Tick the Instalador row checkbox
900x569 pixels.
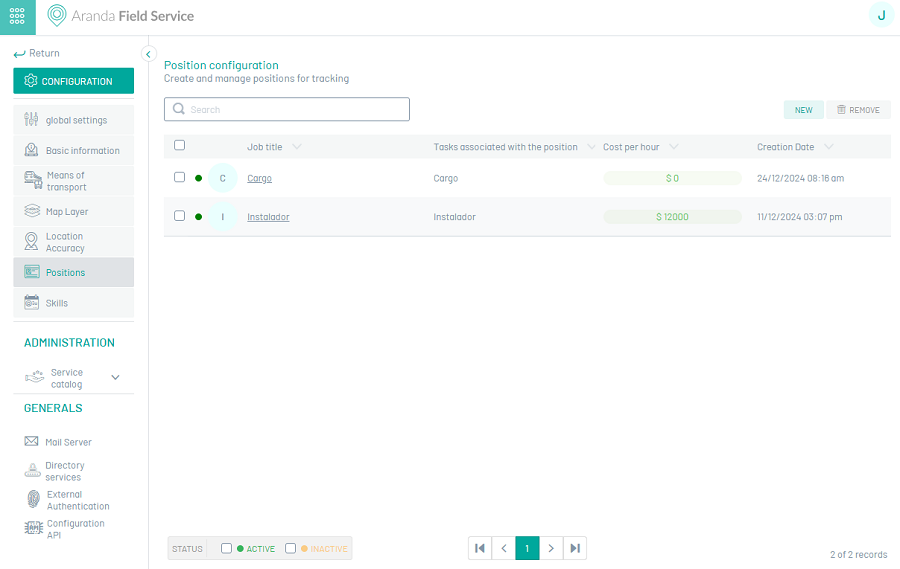tap(180, 216)
